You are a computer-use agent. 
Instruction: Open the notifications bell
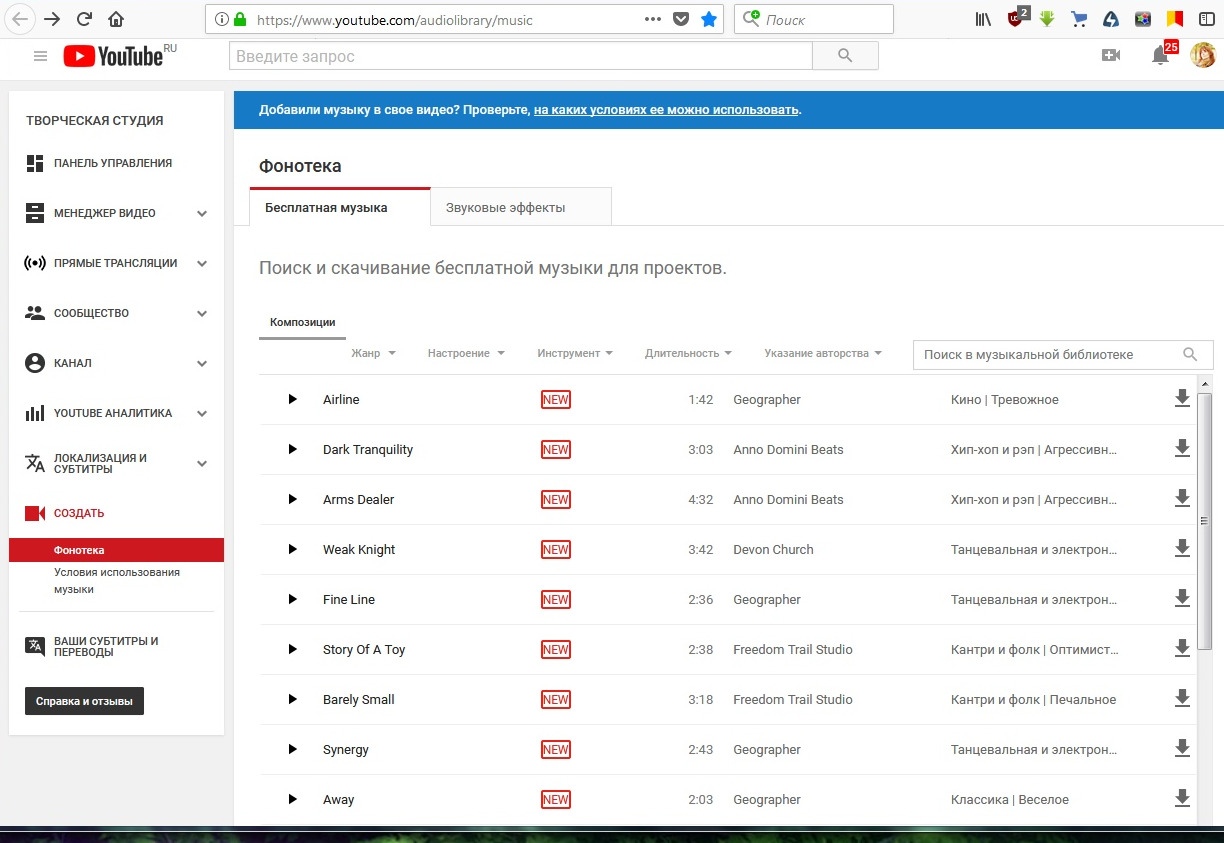1160,56
